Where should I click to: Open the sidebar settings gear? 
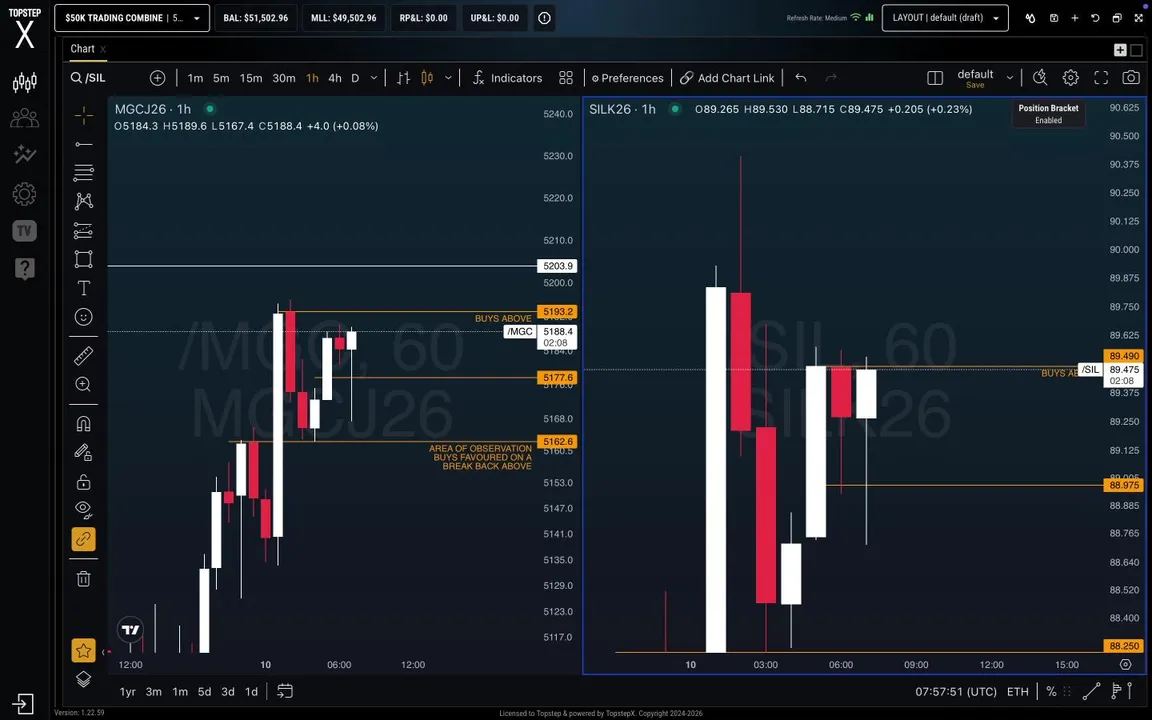point(24,194)
